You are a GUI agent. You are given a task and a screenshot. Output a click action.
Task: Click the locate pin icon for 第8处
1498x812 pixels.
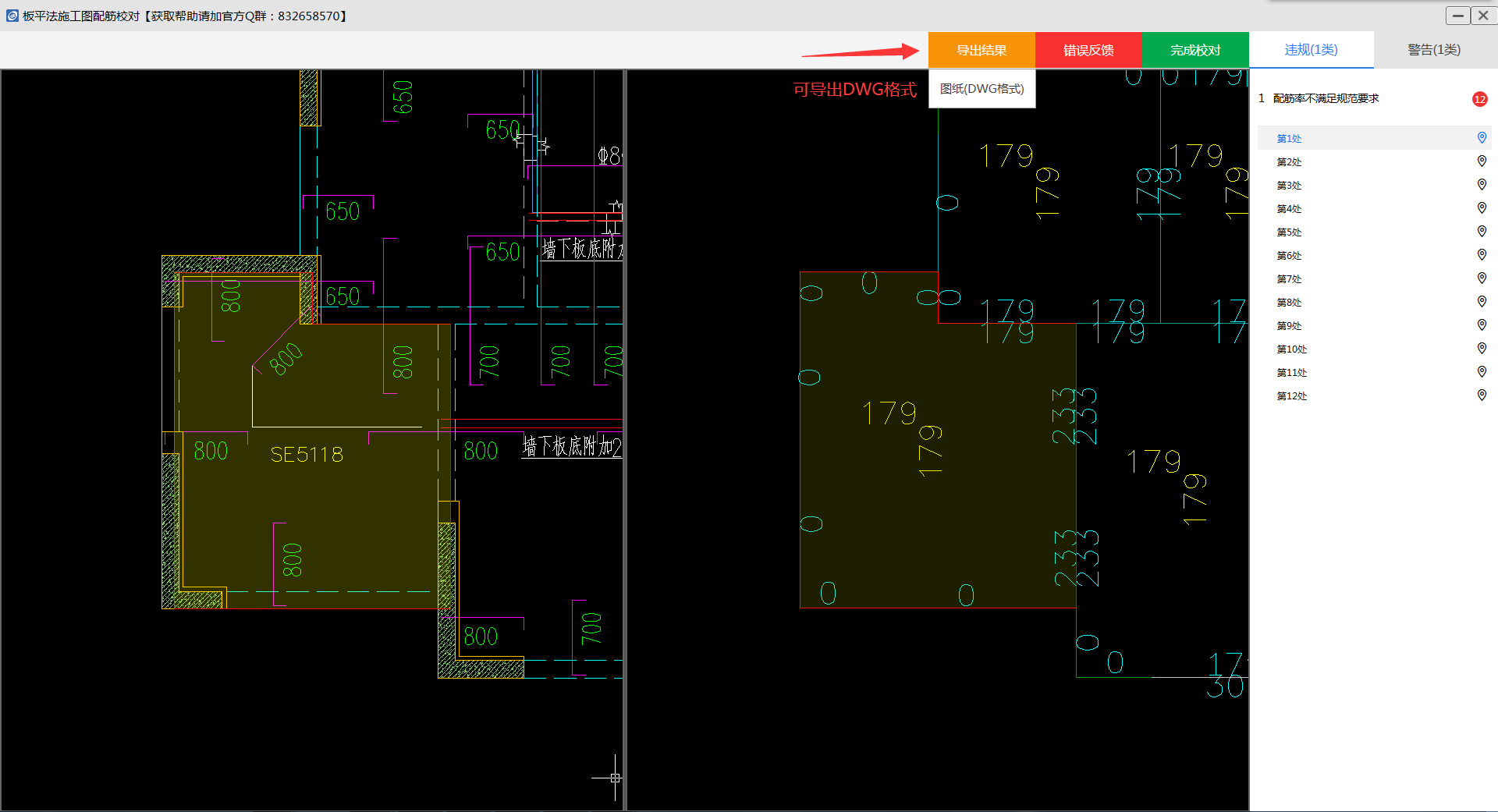[x=1482, y=302]
